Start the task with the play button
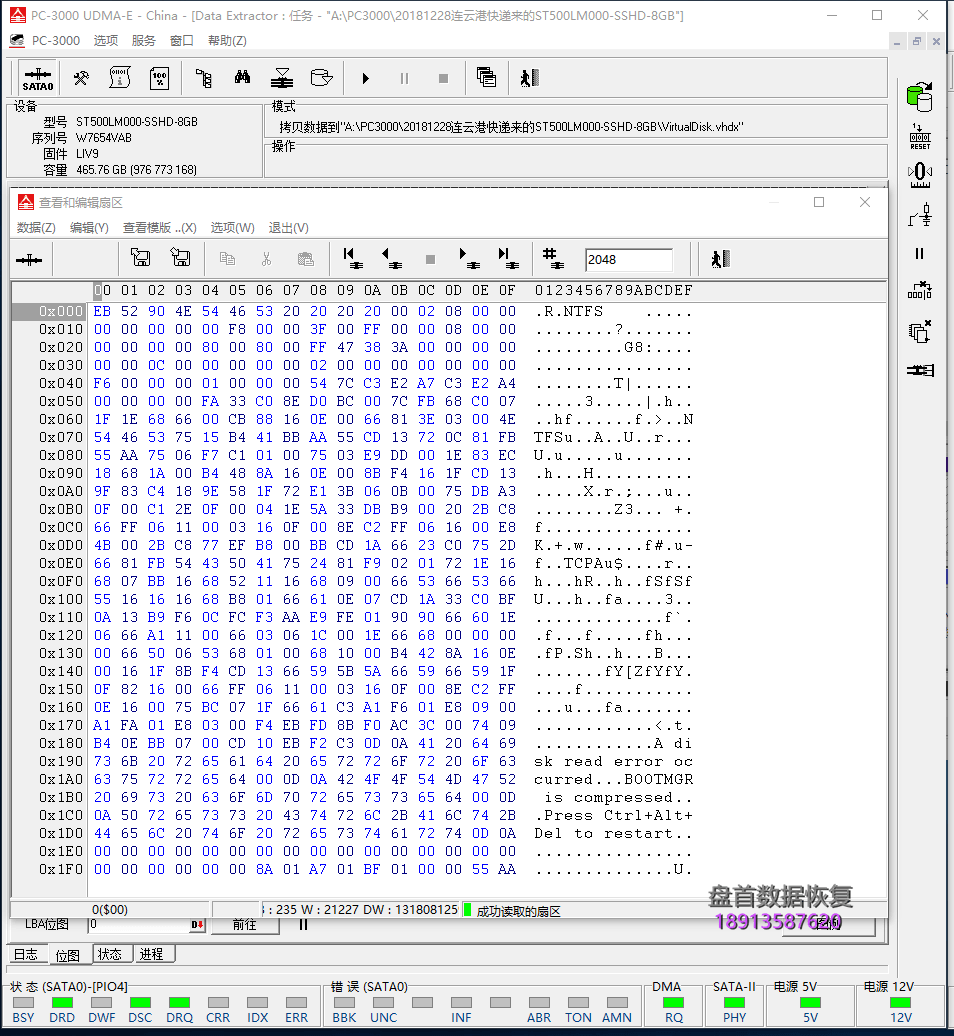 coord(365,79)
